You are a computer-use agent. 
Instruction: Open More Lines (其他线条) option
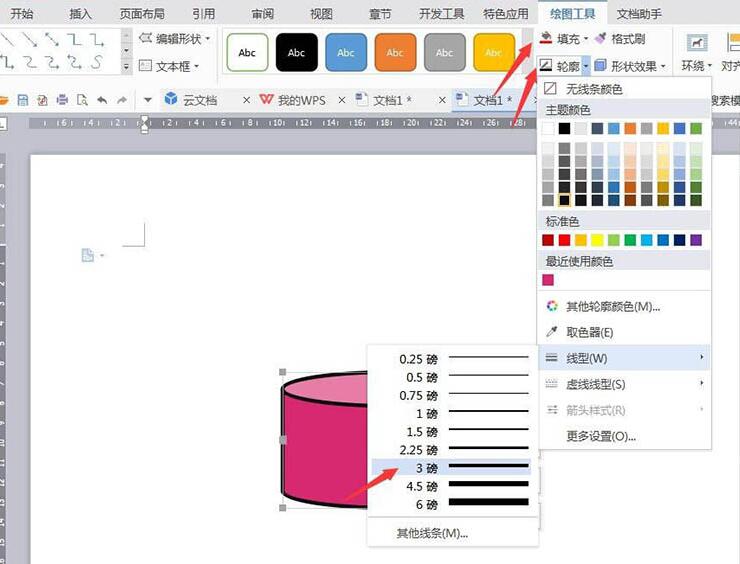pyautogui.click(x=432, y=533)
